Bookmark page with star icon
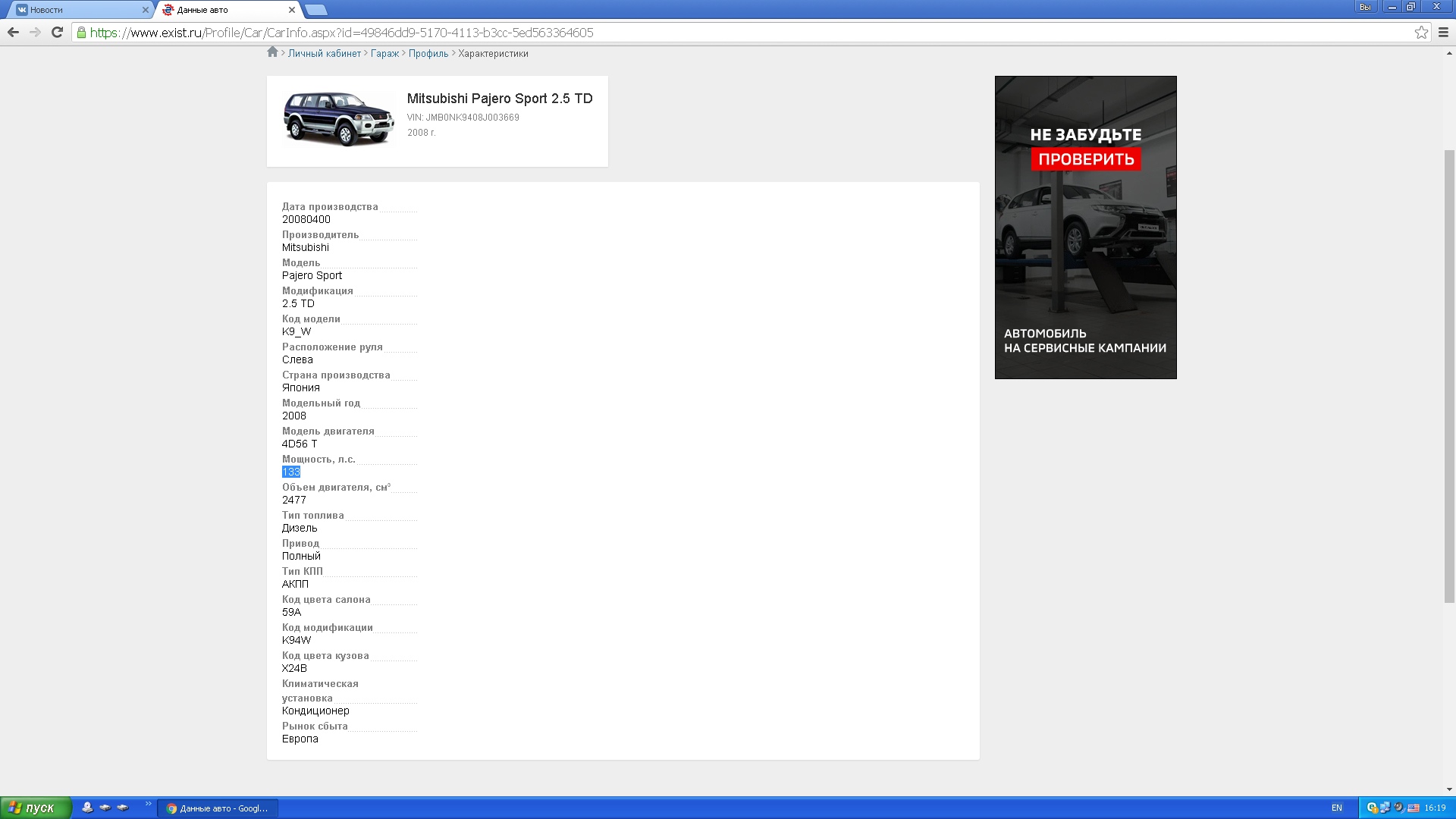 1421,32
